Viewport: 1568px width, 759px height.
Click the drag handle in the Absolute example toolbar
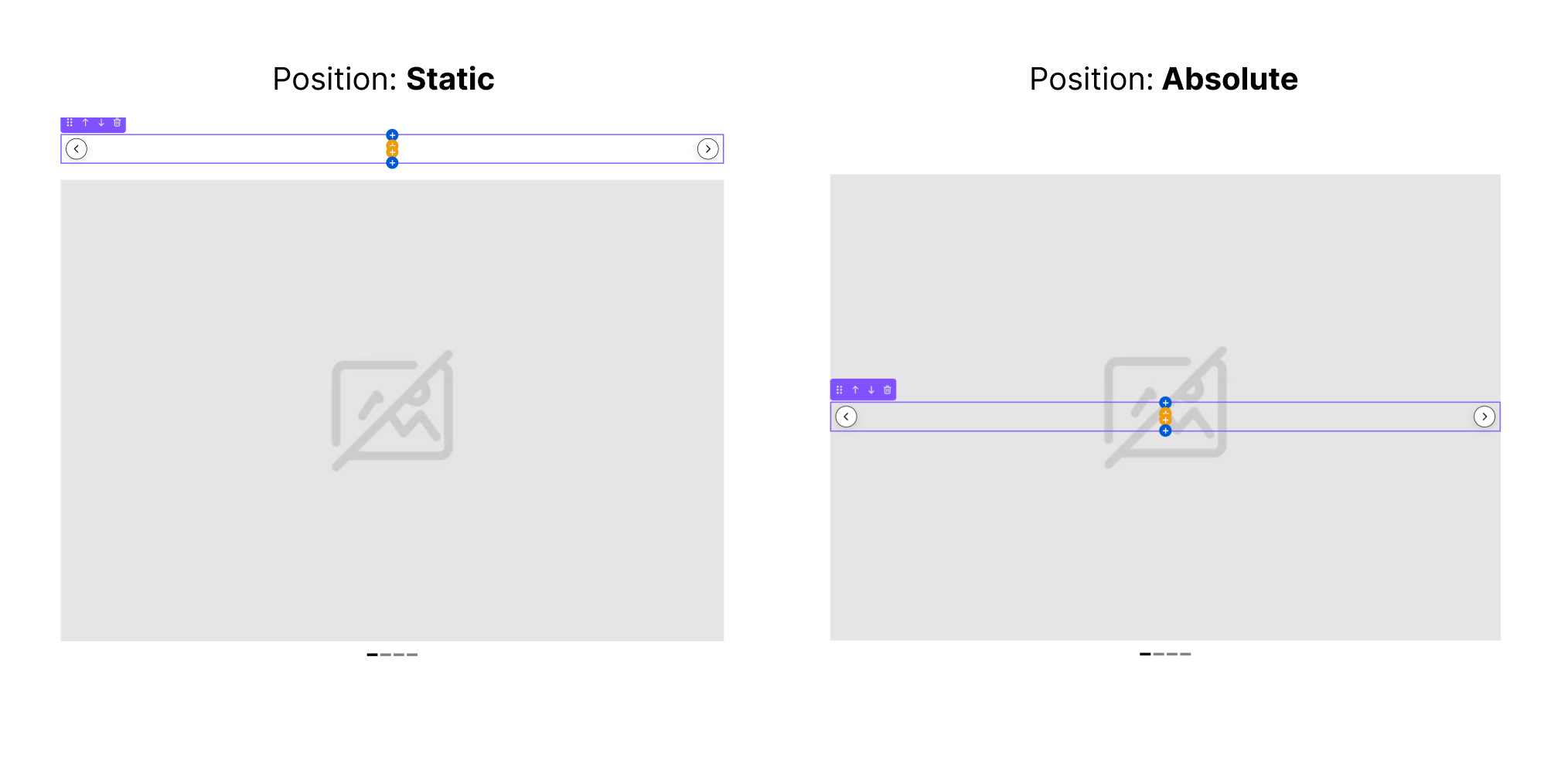840,390
